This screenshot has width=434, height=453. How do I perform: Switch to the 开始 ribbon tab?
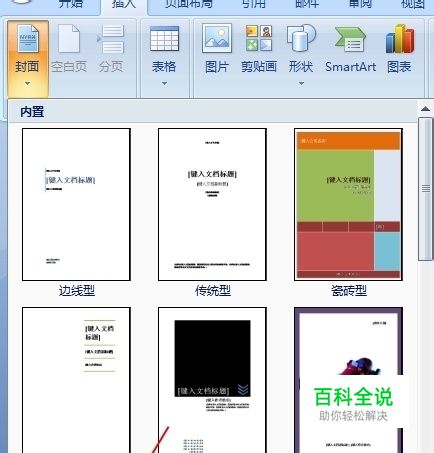pyautogui.click(x=70, y=4)
